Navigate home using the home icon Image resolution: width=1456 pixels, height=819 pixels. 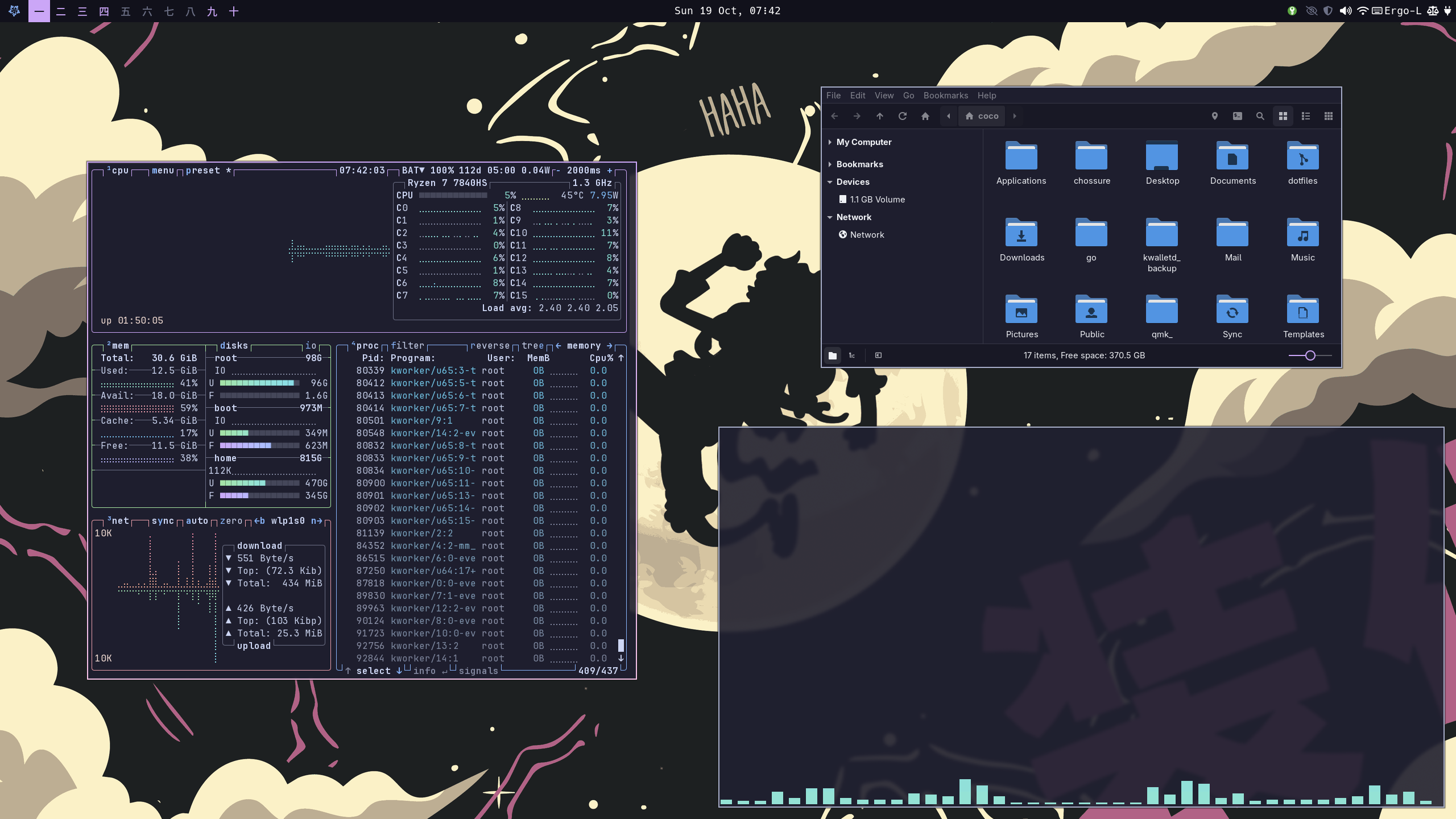(925, 115)
